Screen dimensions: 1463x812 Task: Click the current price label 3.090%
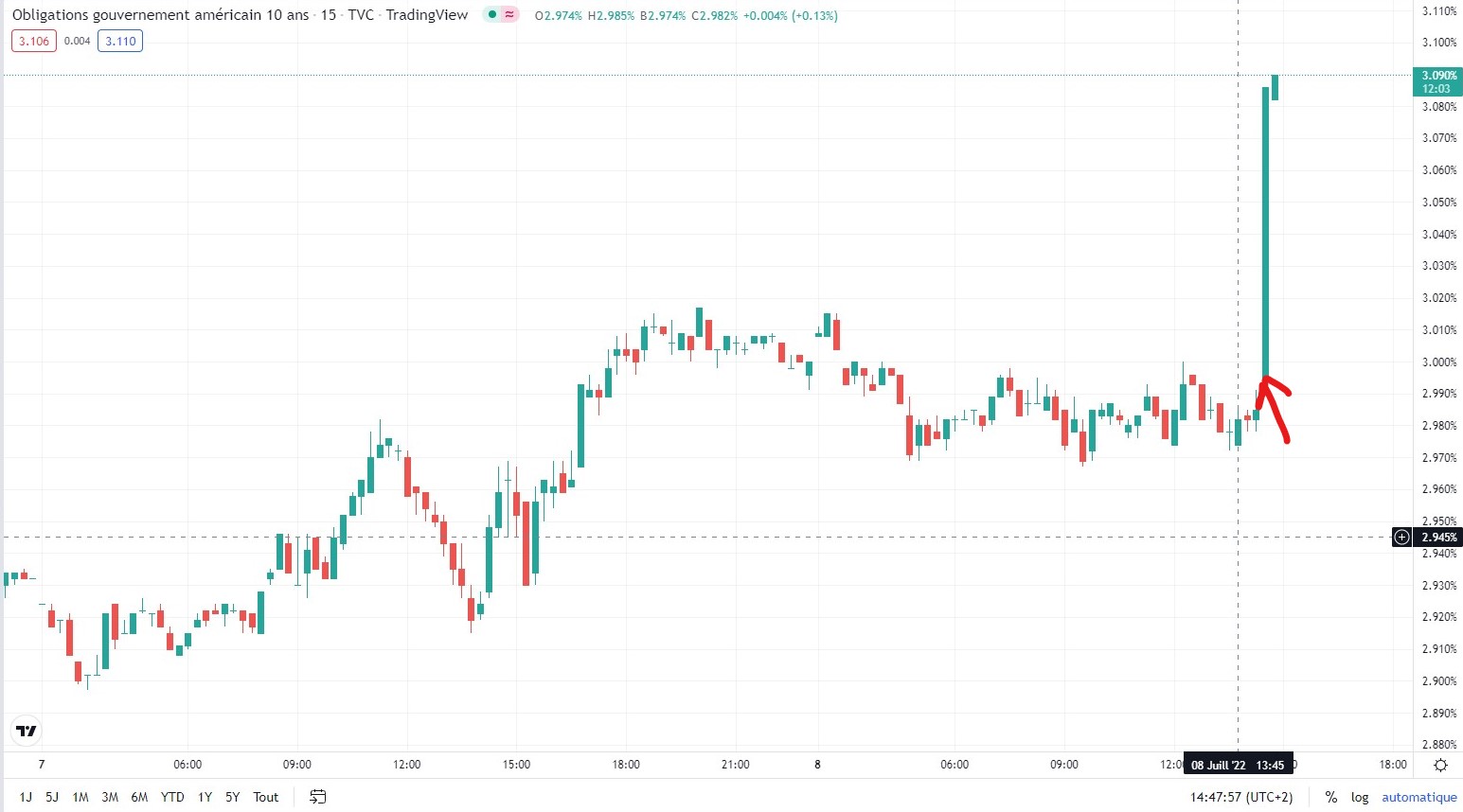point(1438,76)
